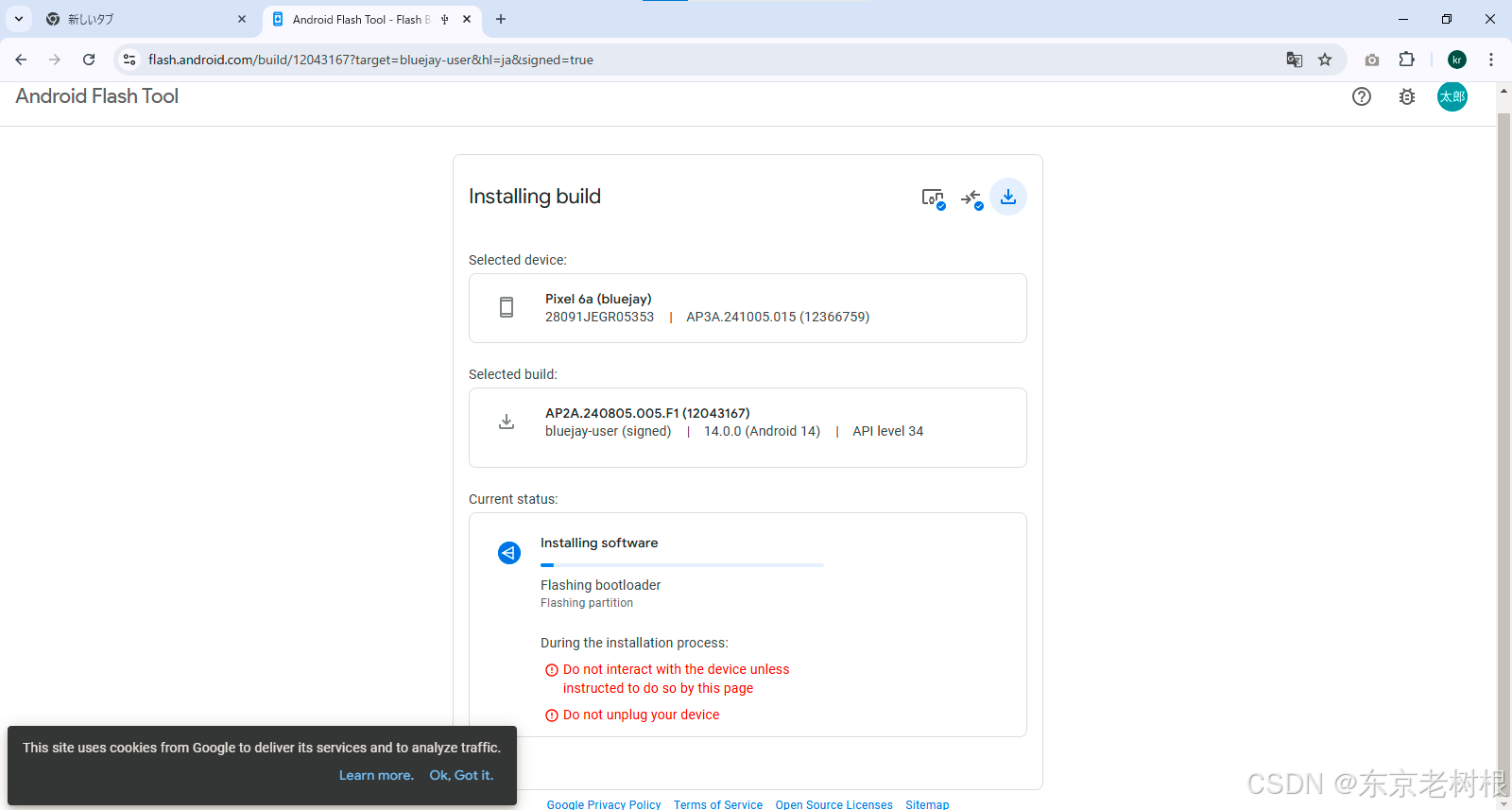Select the Android Flash Tool tab
This screenshot has height=810, width=1512.
pyautogui.click(x=371, y=19)
